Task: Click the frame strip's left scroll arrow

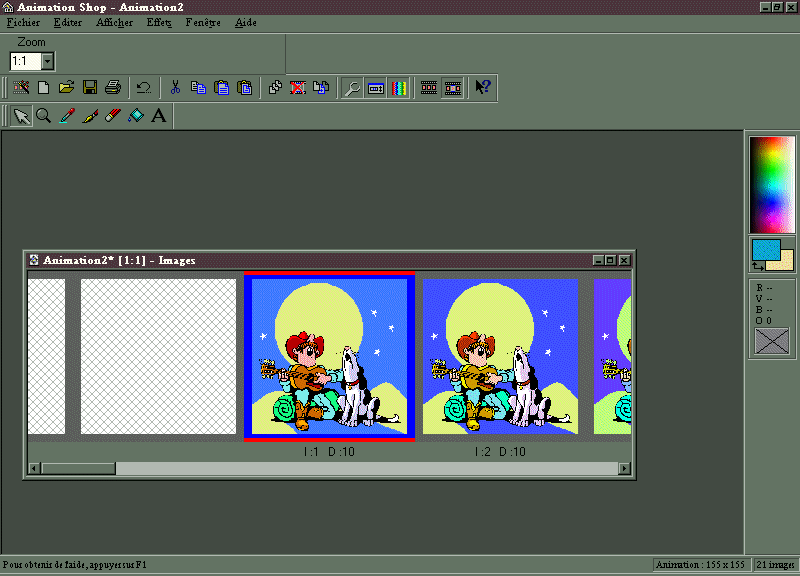Action: (x=35, y=468)
